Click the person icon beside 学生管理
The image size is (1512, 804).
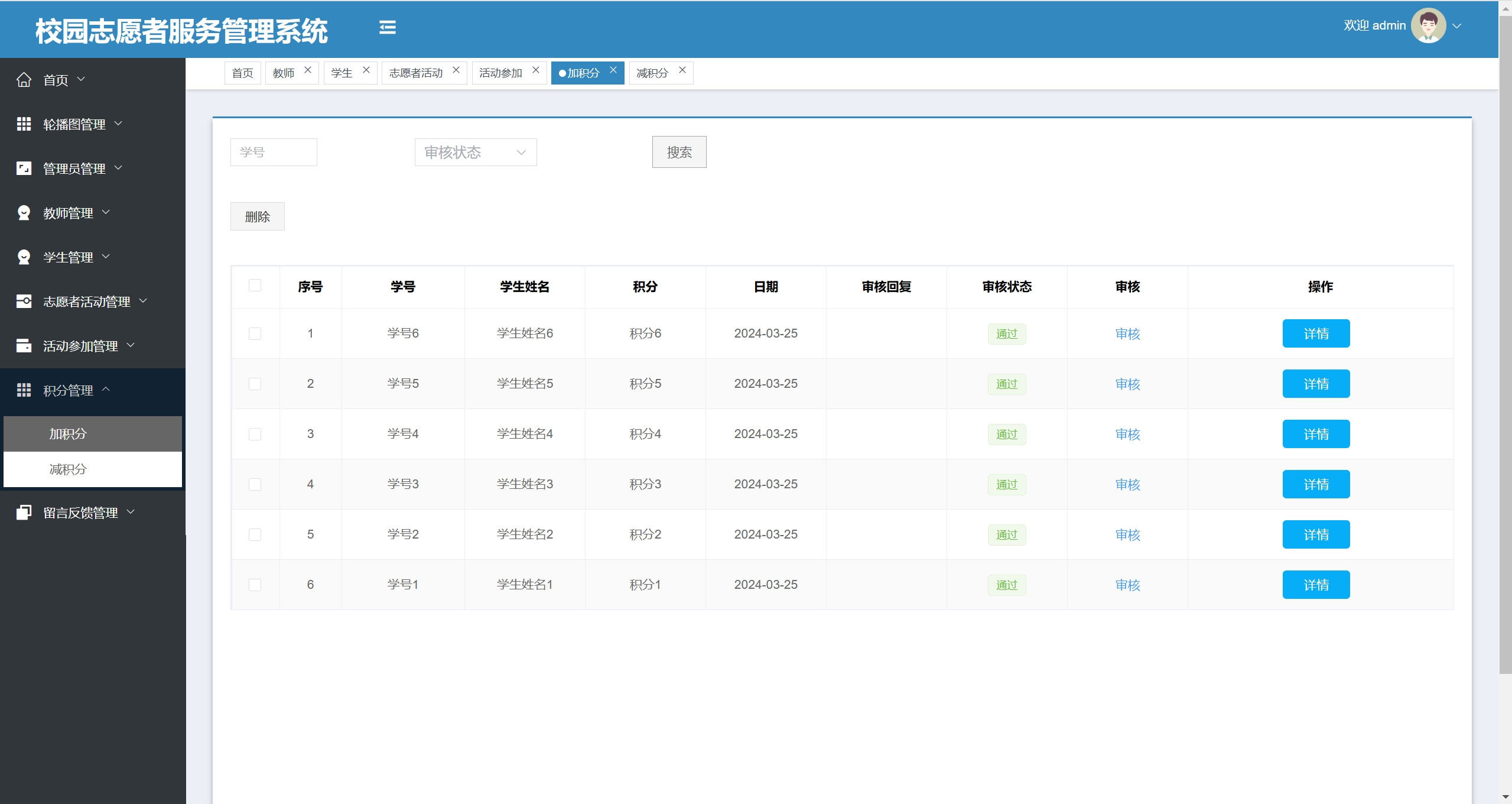(24, 257)
